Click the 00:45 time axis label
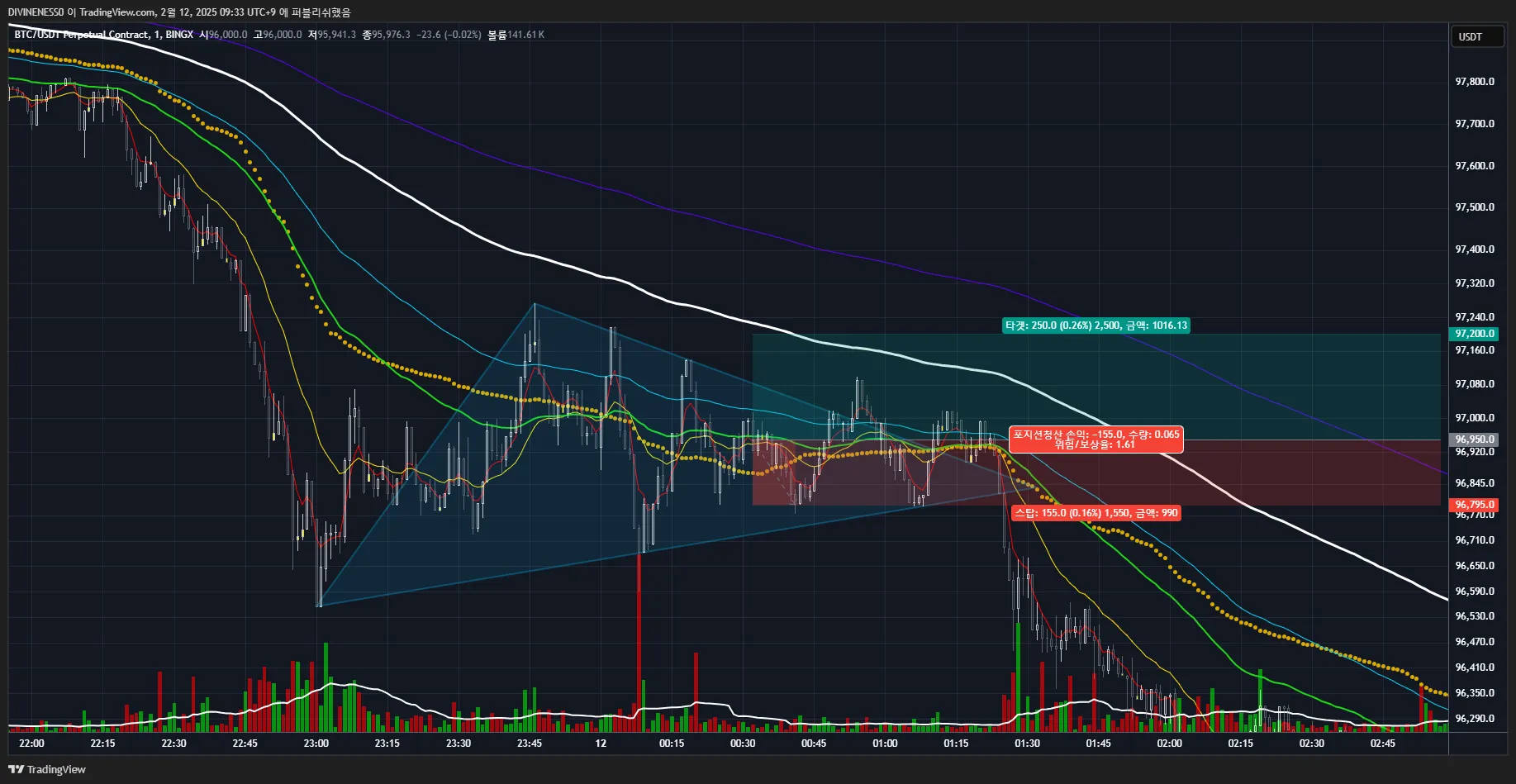 (814, 744)
